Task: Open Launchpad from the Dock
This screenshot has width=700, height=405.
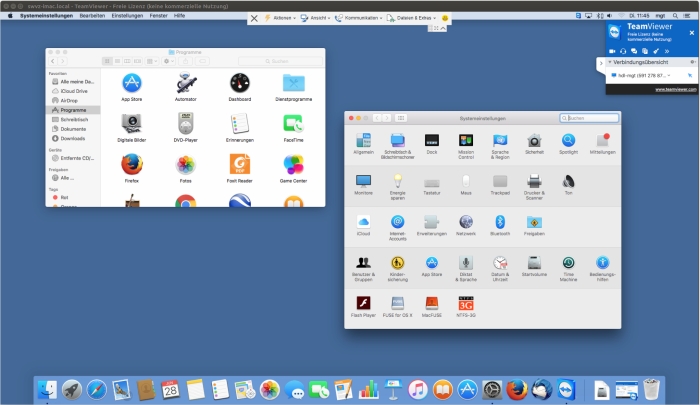Action: (x=72, y=390)
